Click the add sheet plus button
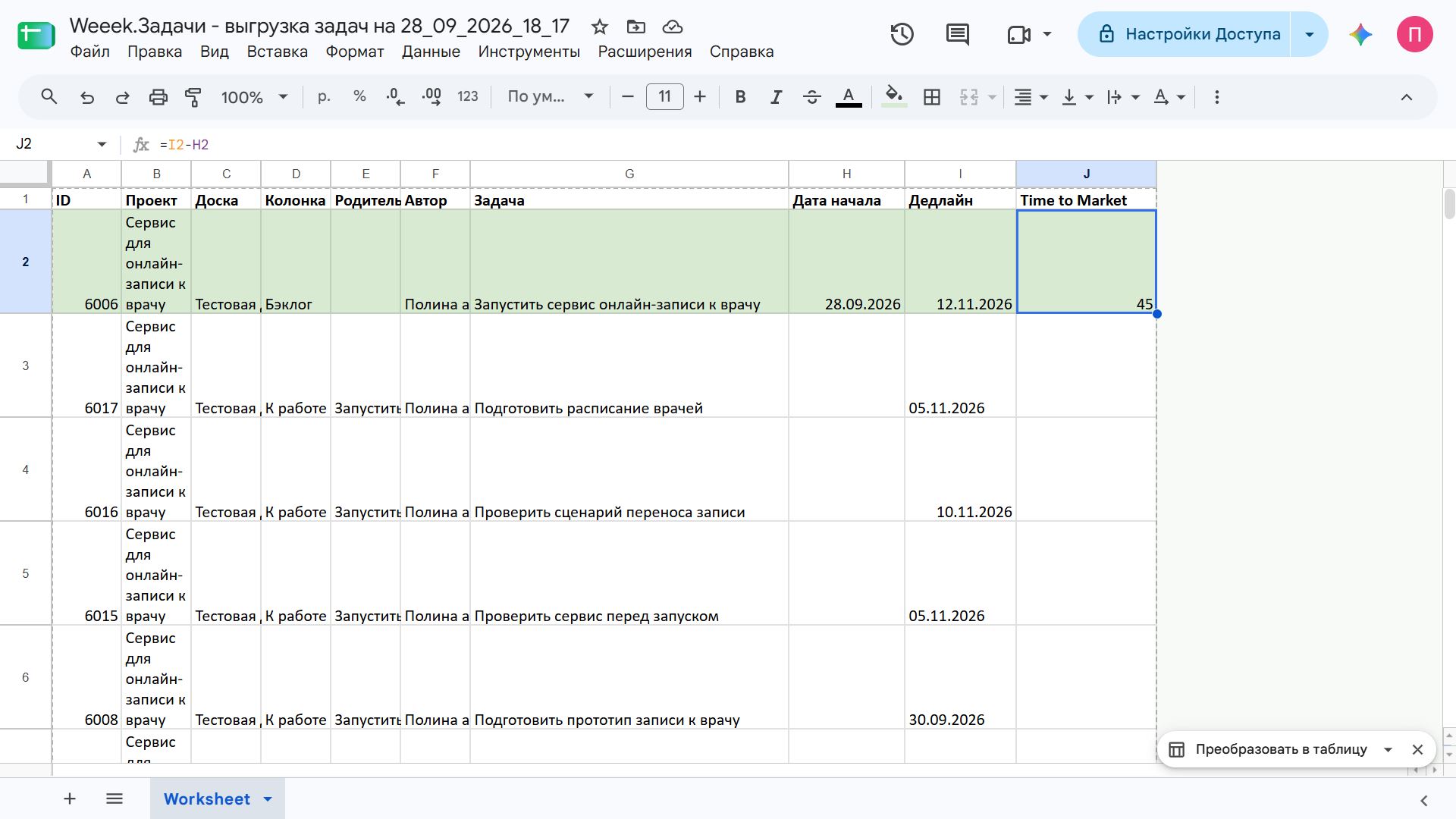Viewport: 1456px width, 819px height. pyautogui.click(x=70, y=799)
